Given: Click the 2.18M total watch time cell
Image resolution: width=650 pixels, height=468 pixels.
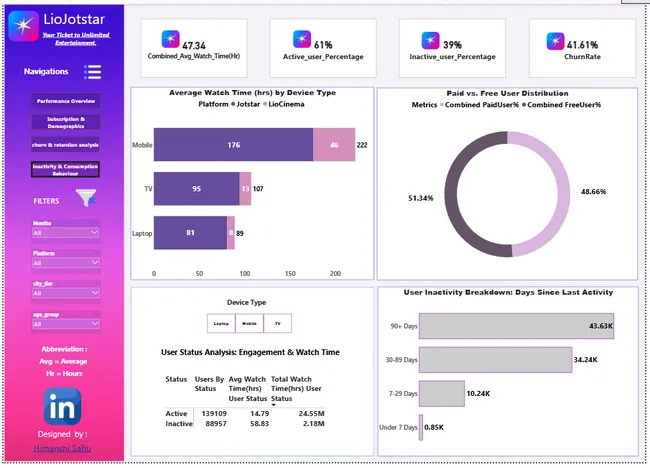Looking at the screenshot, I should (313, 424).
